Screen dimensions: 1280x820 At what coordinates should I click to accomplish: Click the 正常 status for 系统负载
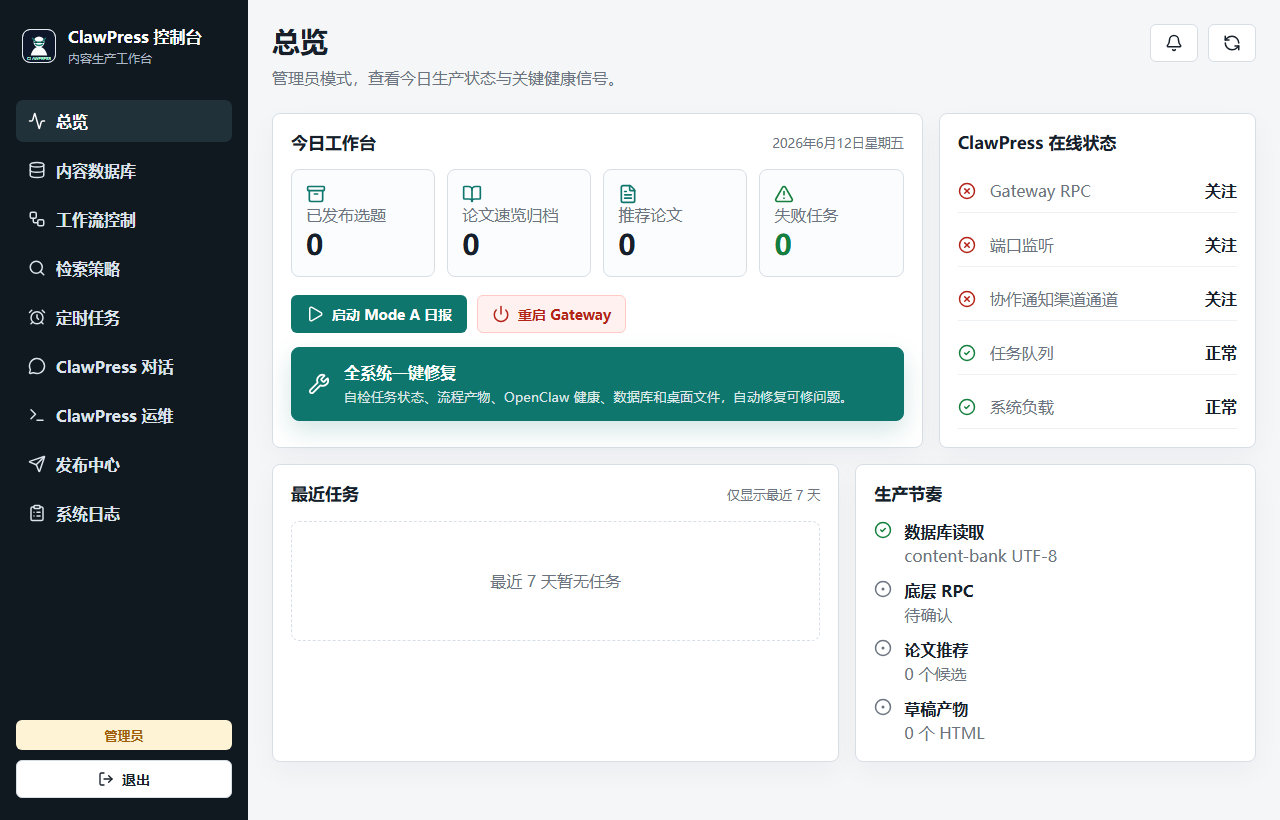(x=1221, y=407)
